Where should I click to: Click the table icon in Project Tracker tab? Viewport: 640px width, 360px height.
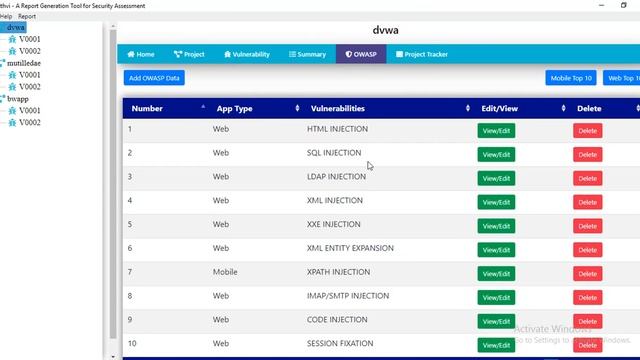click(399, 54)
